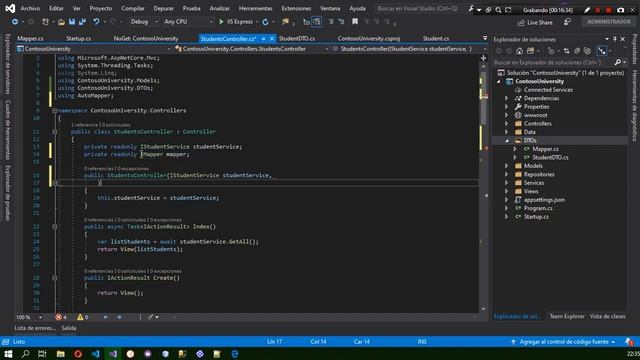Viewport: 640px width, 360px height.
Task: Click the Undo arrow in toolbar
Action: [96, 22]
